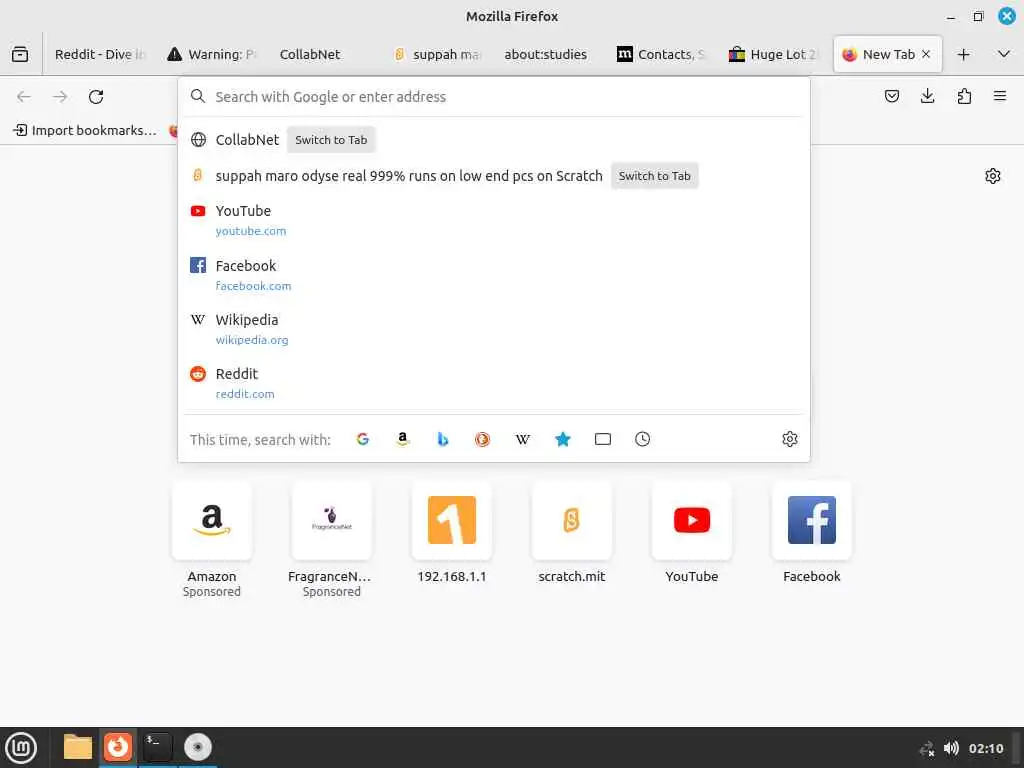Switch to the Warning tab
The image size is (1024, 768).
[212, 54]
